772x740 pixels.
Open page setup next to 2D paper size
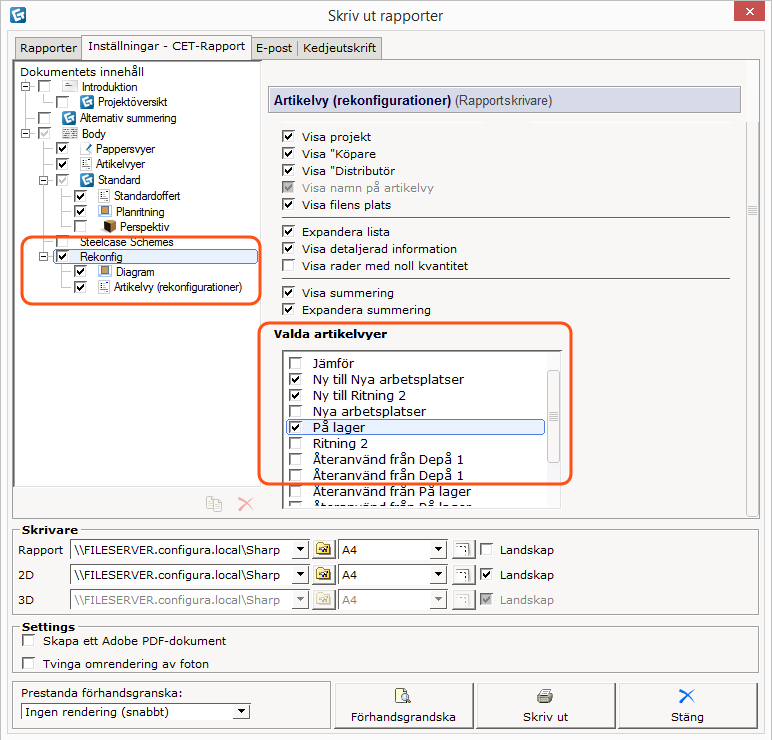point(461,575)
